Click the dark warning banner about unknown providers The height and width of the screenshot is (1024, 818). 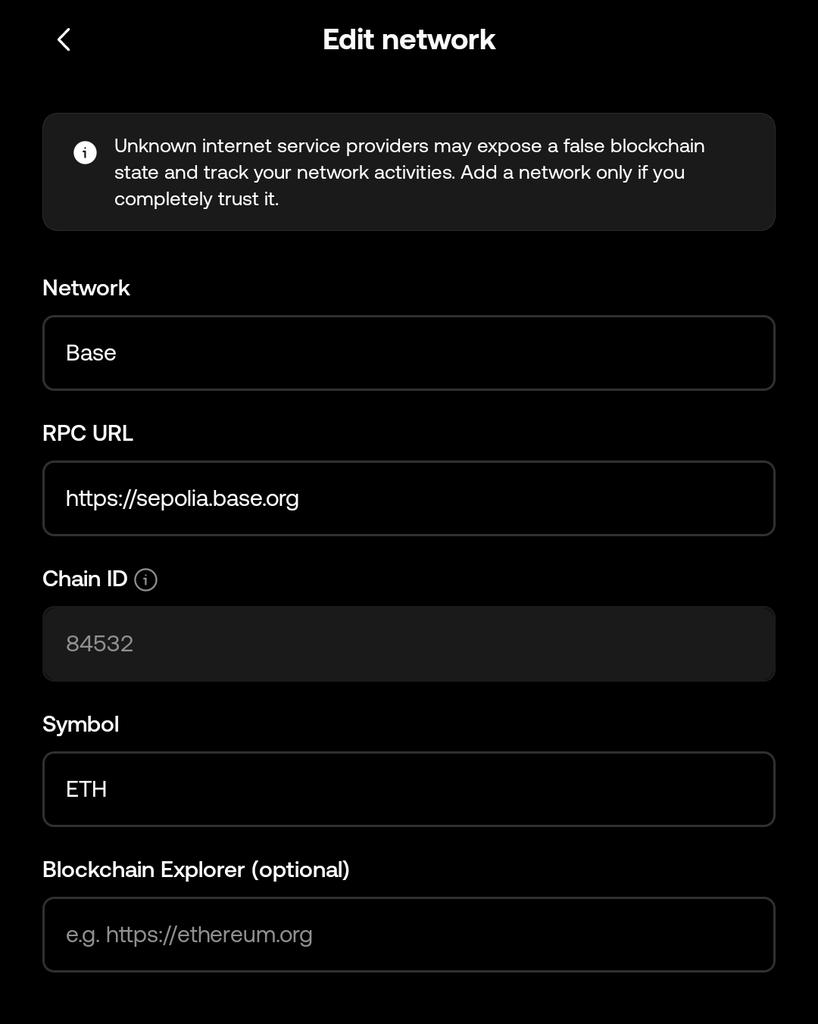pyautogui.click(x=408, y=171)
